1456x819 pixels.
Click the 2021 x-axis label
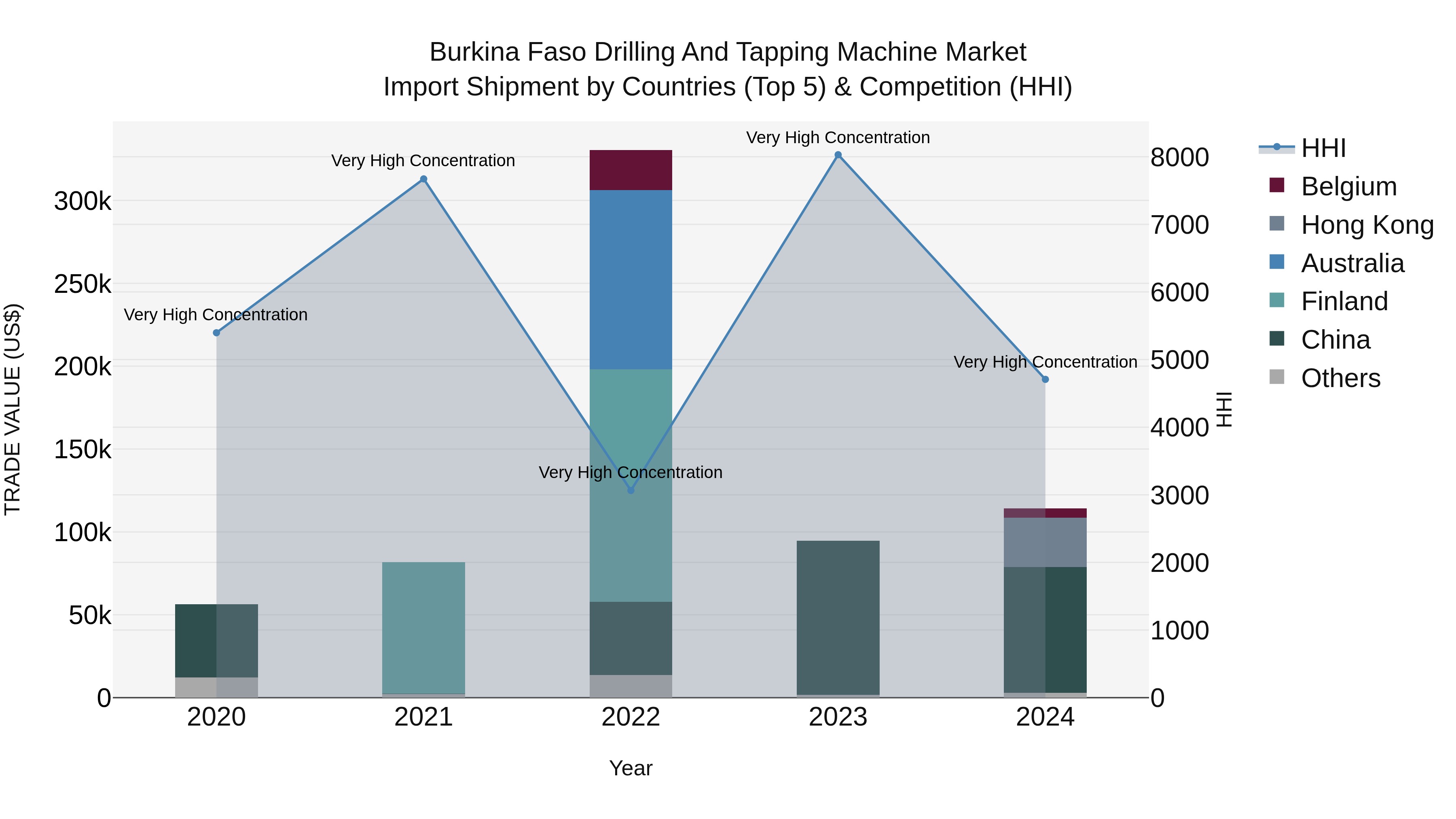tap(423, 717)
